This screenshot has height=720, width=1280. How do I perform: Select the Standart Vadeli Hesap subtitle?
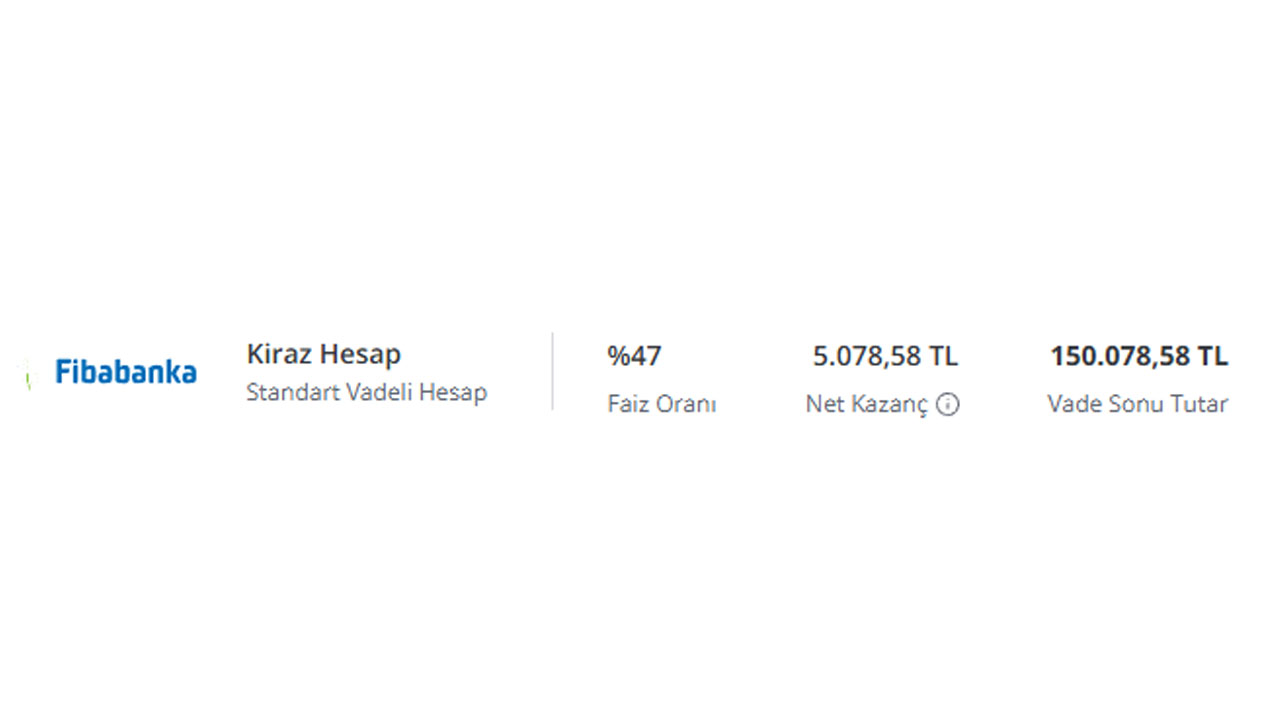coord(367,392)
